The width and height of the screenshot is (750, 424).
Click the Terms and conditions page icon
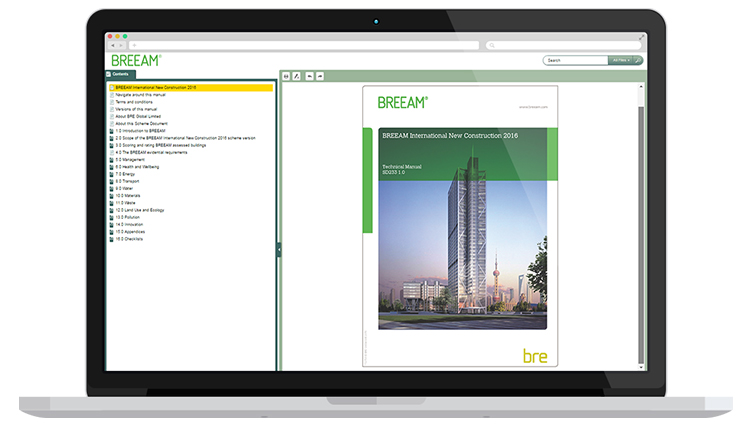coord(112,102)
